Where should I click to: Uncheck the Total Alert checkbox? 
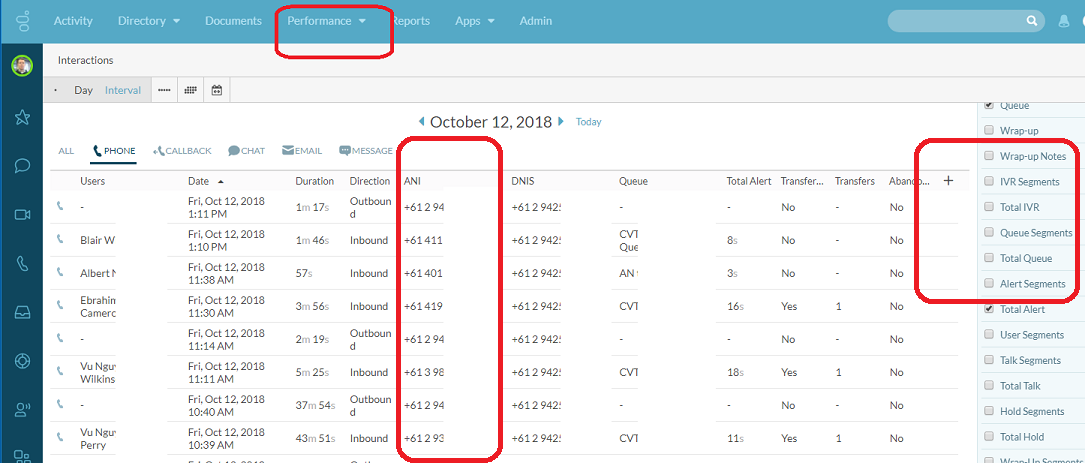tap(989, 309)
